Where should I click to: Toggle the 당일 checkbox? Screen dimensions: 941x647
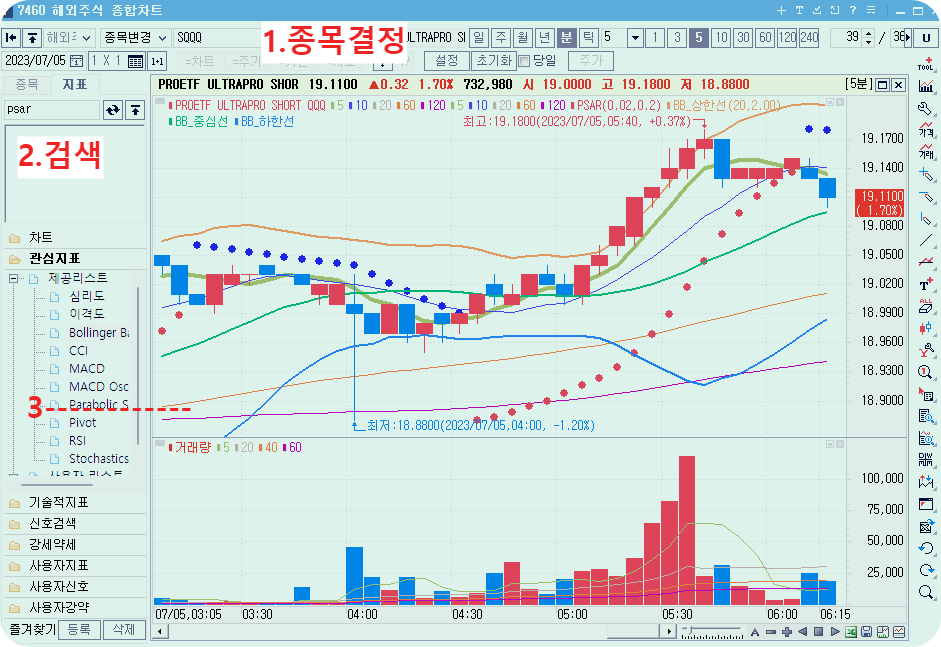[x=524, y=61]
